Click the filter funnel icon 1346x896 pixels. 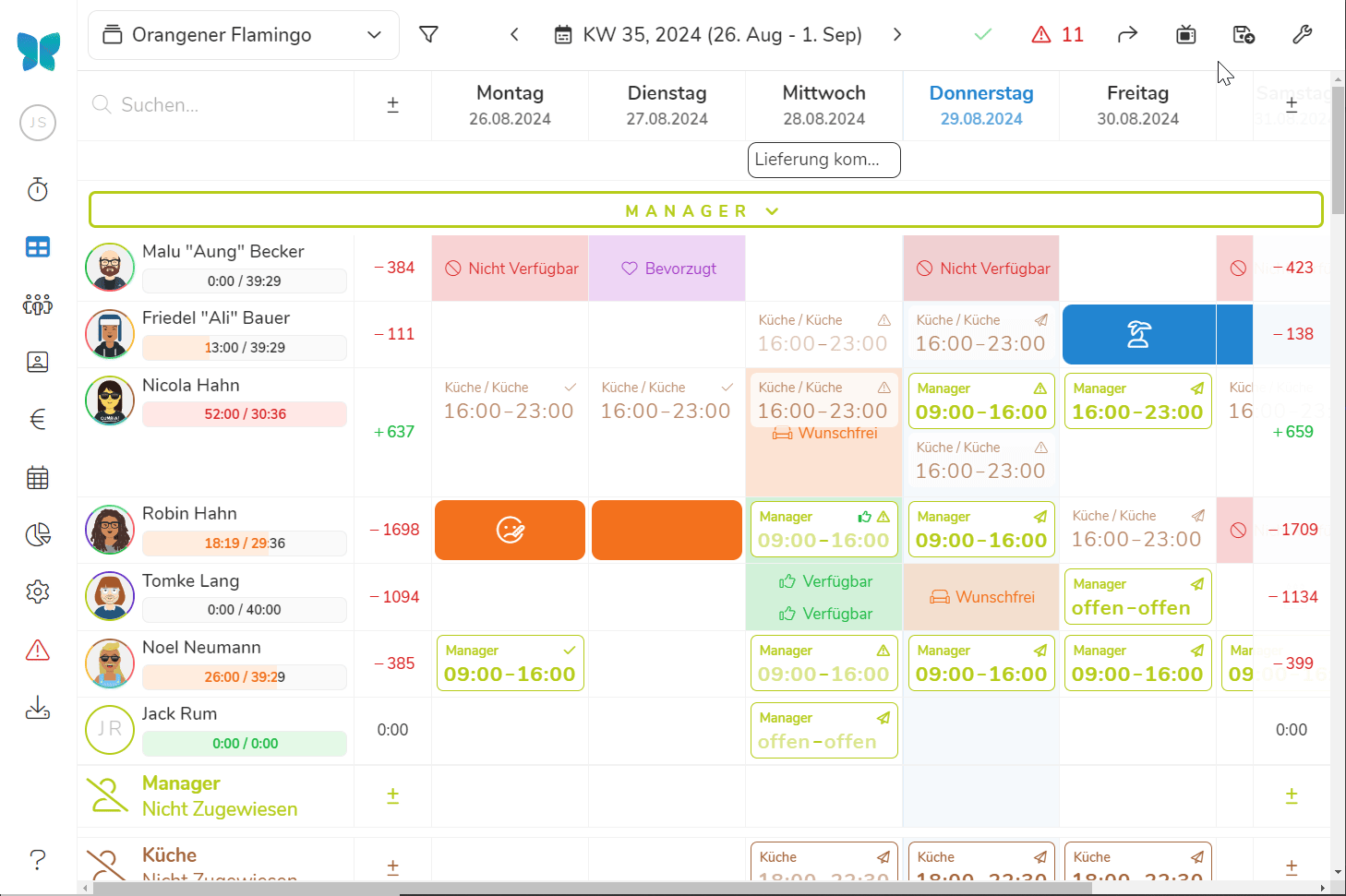coord(428,35)
